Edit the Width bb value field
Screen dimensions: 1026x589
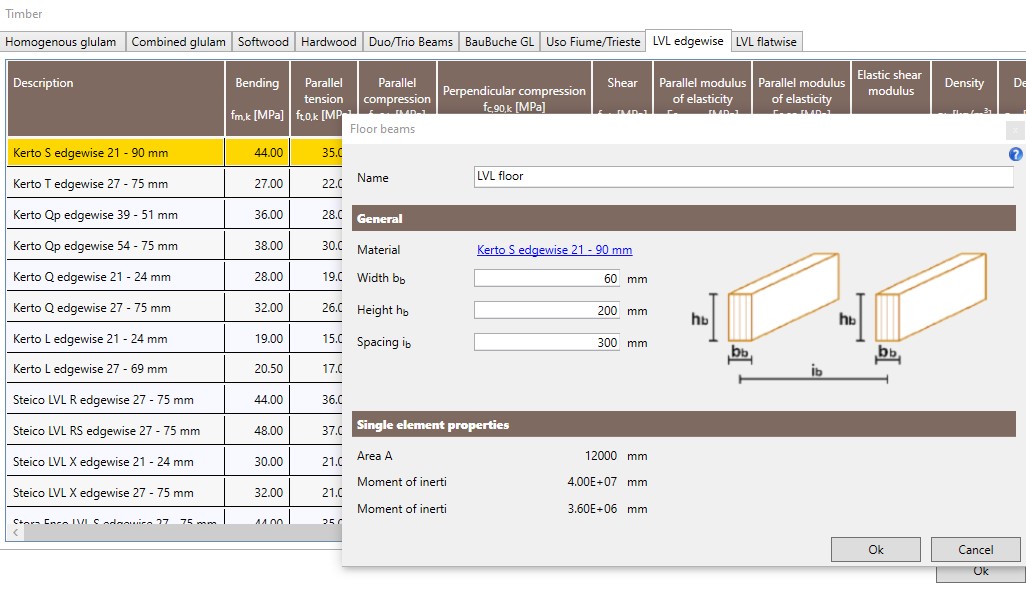[547, 279]
